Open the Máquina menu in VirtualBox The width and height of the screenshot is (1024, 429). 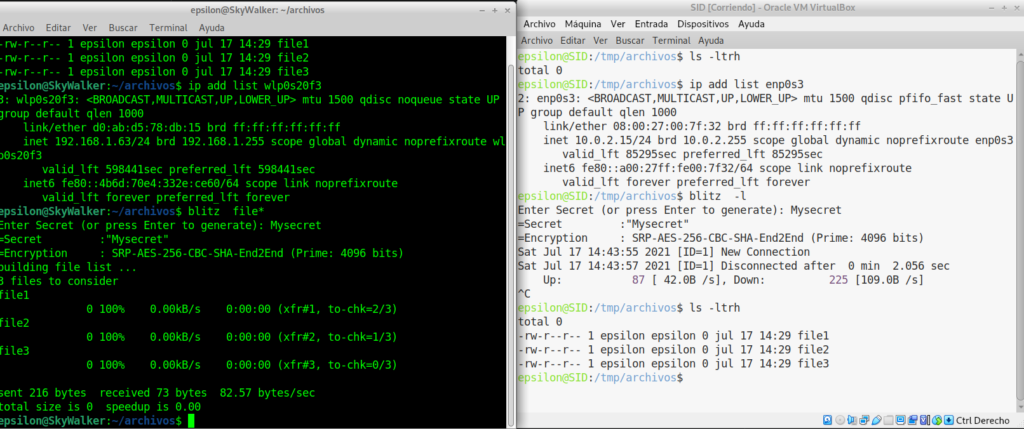(583, 24)
